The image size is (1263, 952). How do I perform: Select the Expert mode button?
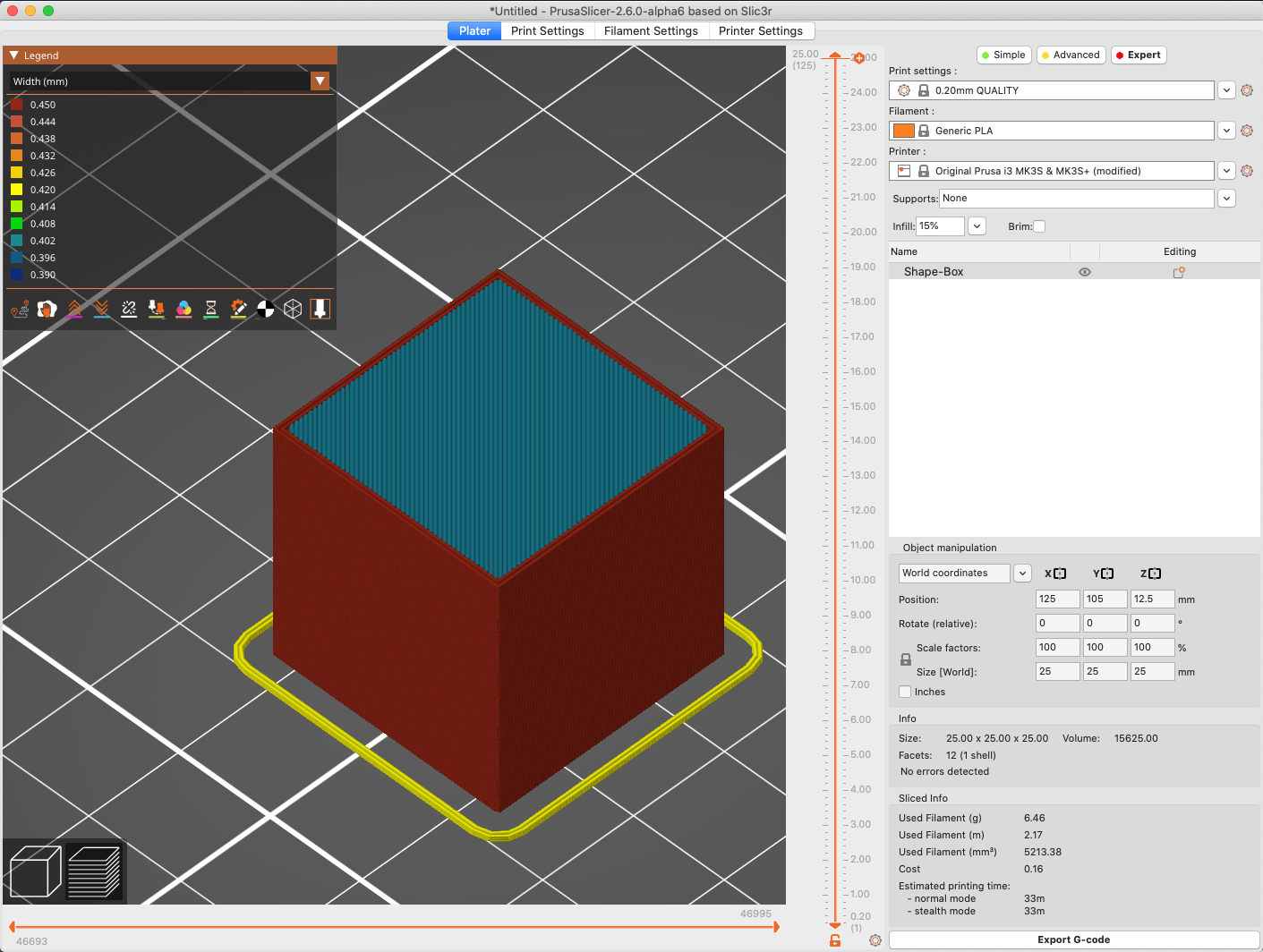1138,55
